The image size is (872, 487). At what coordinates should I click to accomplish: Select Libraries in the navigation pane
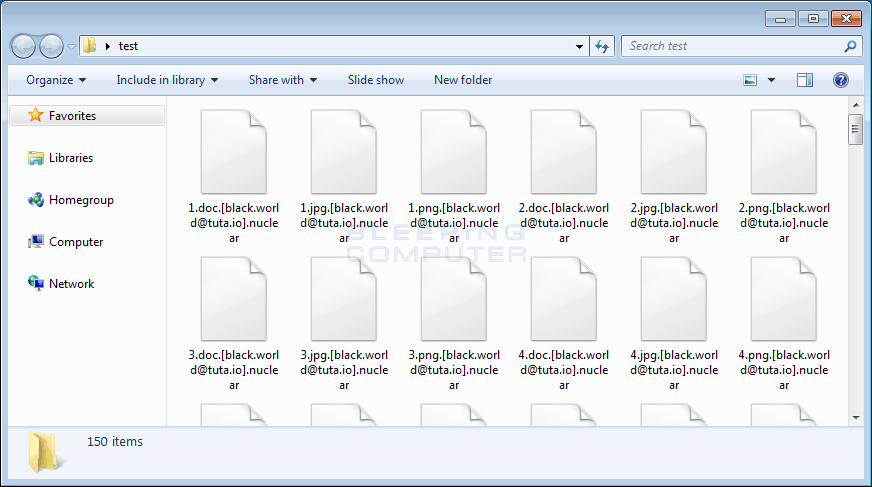point(71,158)
